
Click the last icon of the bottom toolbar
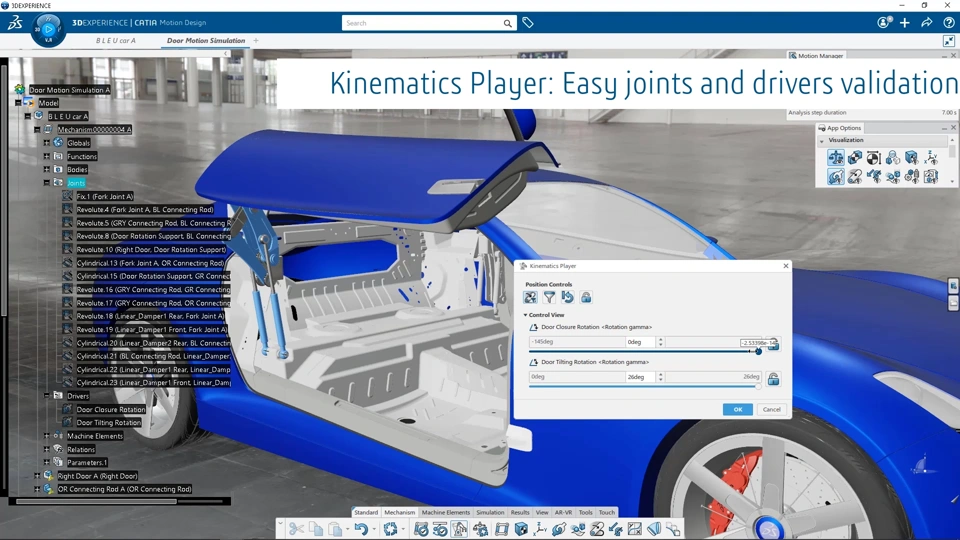pyautogui.click(x=673, y=529)
